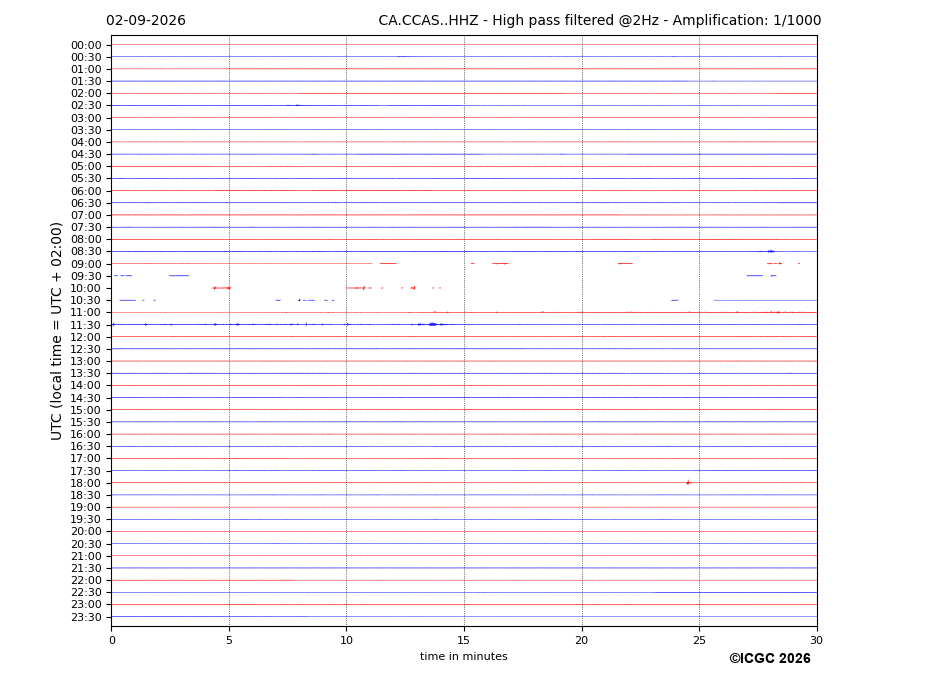
Task: Click the red segment on 09:00 trace near minute 12
Action: click(x=388, y=263)
